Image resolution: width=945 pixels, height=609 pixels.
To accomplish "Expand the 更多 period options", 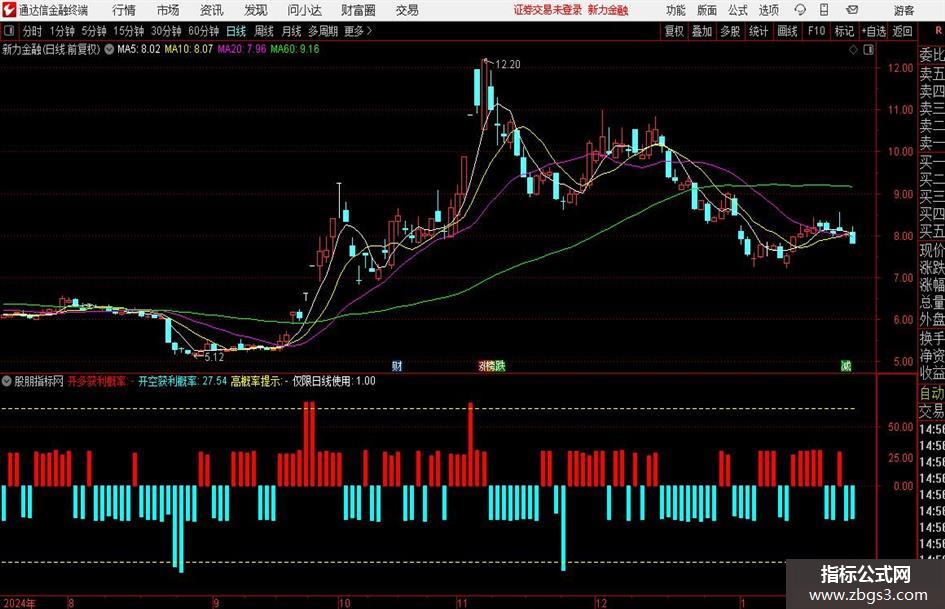I will point(358,31).
